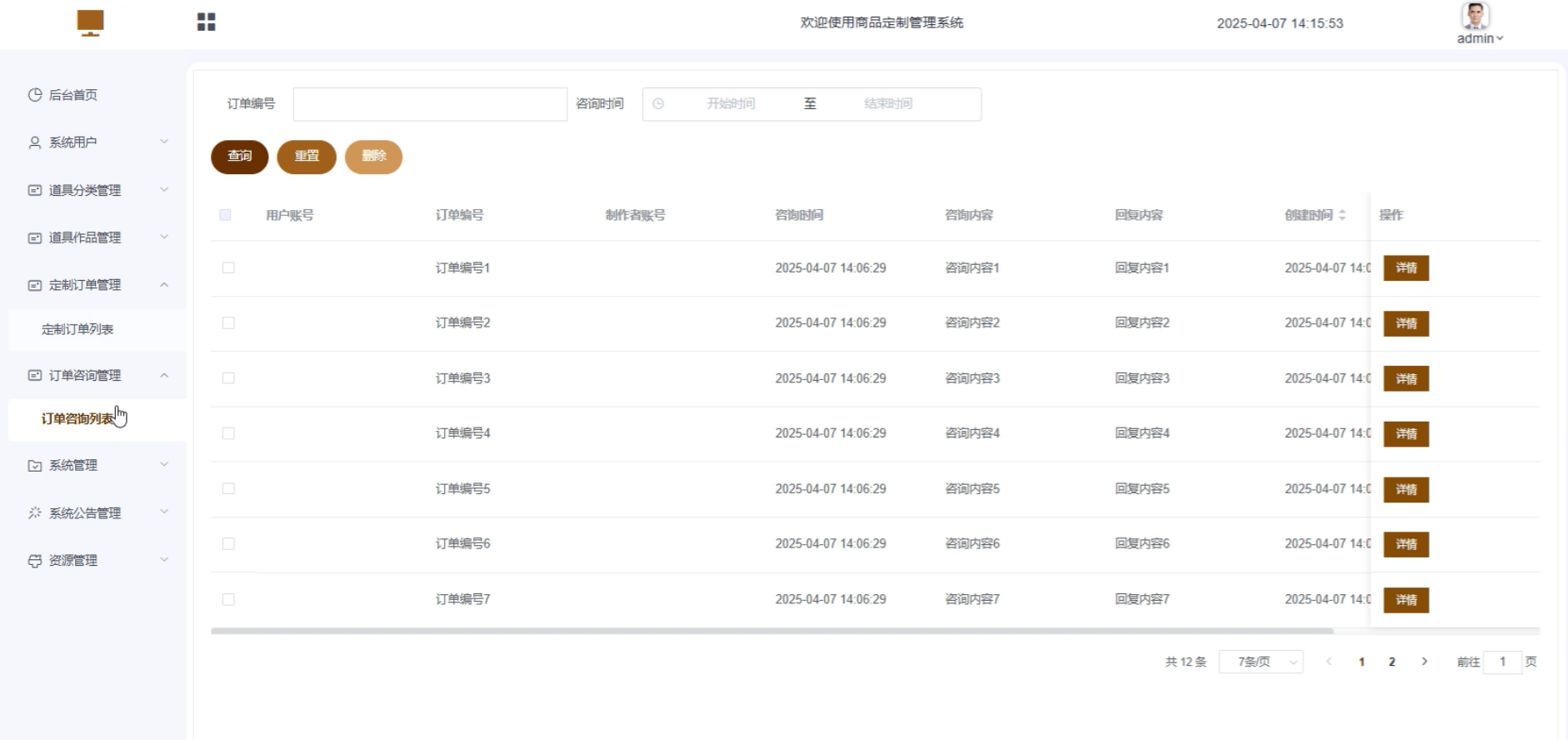Click the admin avatar picture

(x=1476, y=16)
